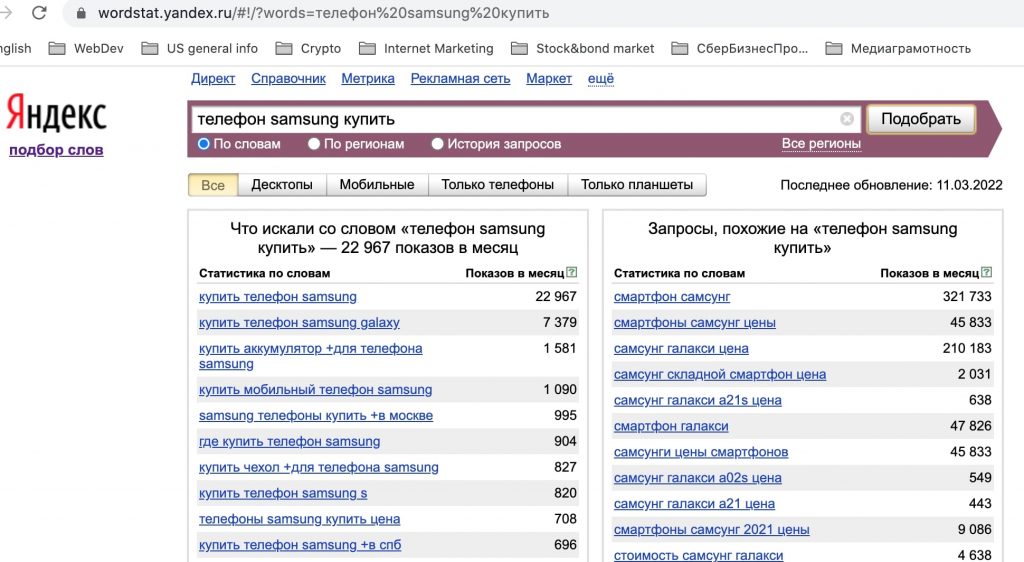The width and height of the screenshot is (1024, 562).
Task: Expand the ещё services menu
Action: coord(601,78)
